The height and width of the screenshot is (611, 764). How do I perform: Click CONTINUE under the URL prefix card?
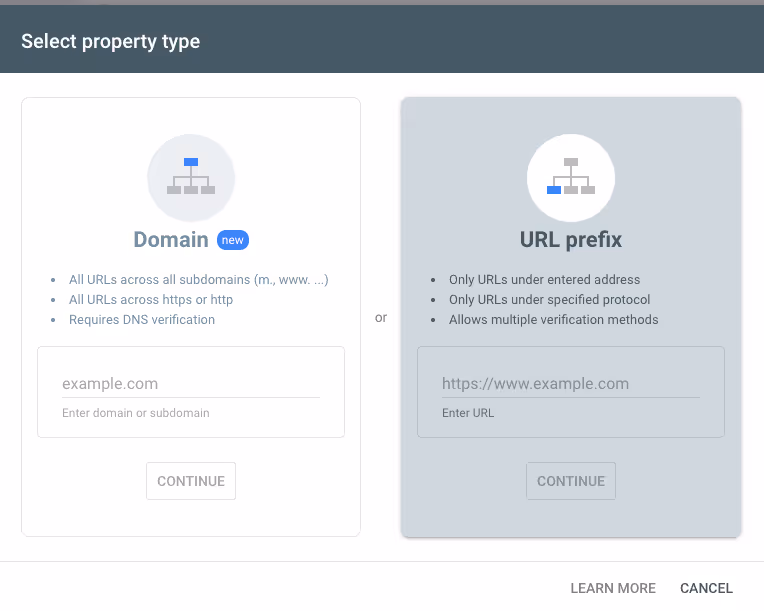coord(571,481)
